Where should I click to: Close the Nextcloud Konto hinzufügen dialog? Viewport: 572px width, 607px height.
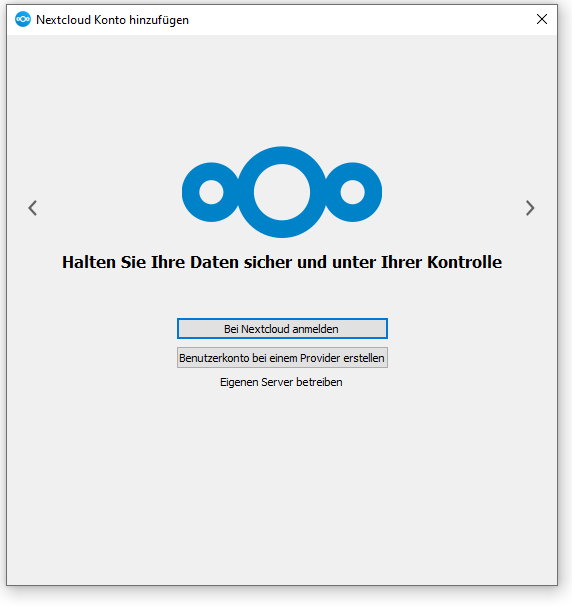coord(542,19)
